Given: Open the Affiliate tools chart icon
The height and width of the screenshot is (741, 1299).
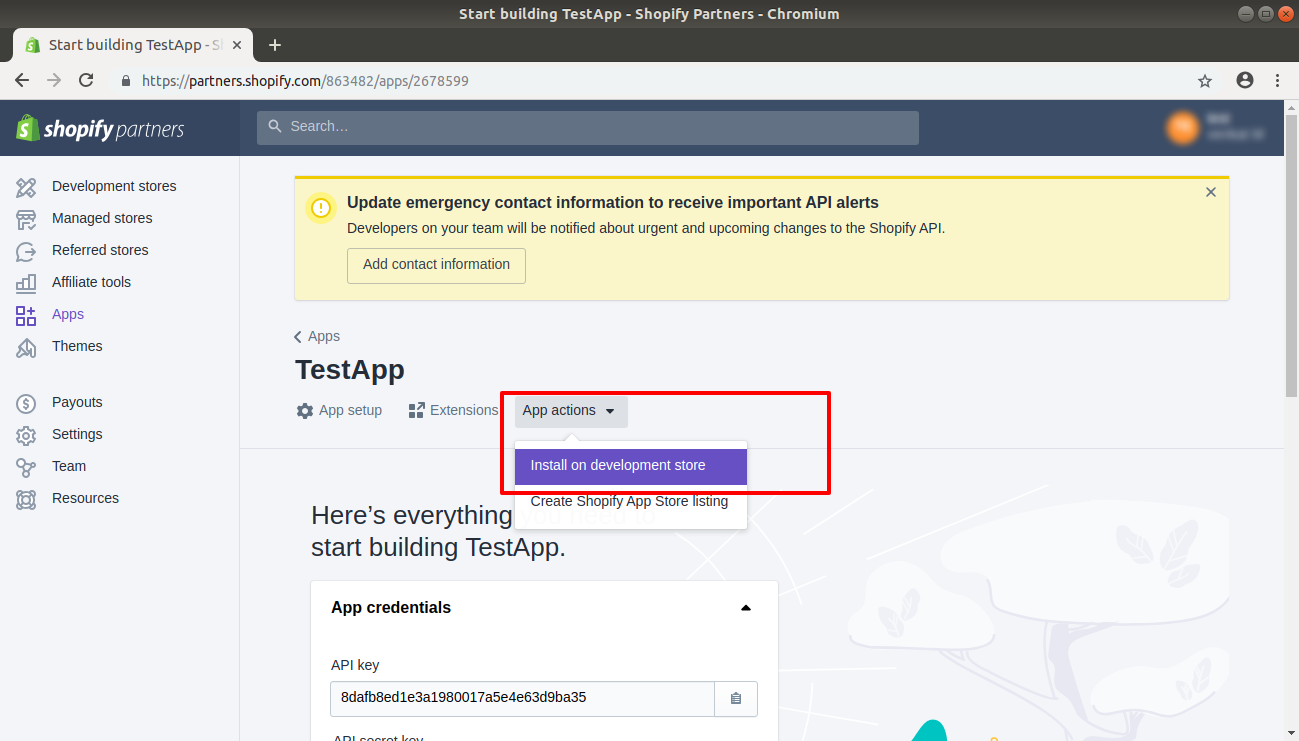Looking at the screenshot, I should click(26, 283).
